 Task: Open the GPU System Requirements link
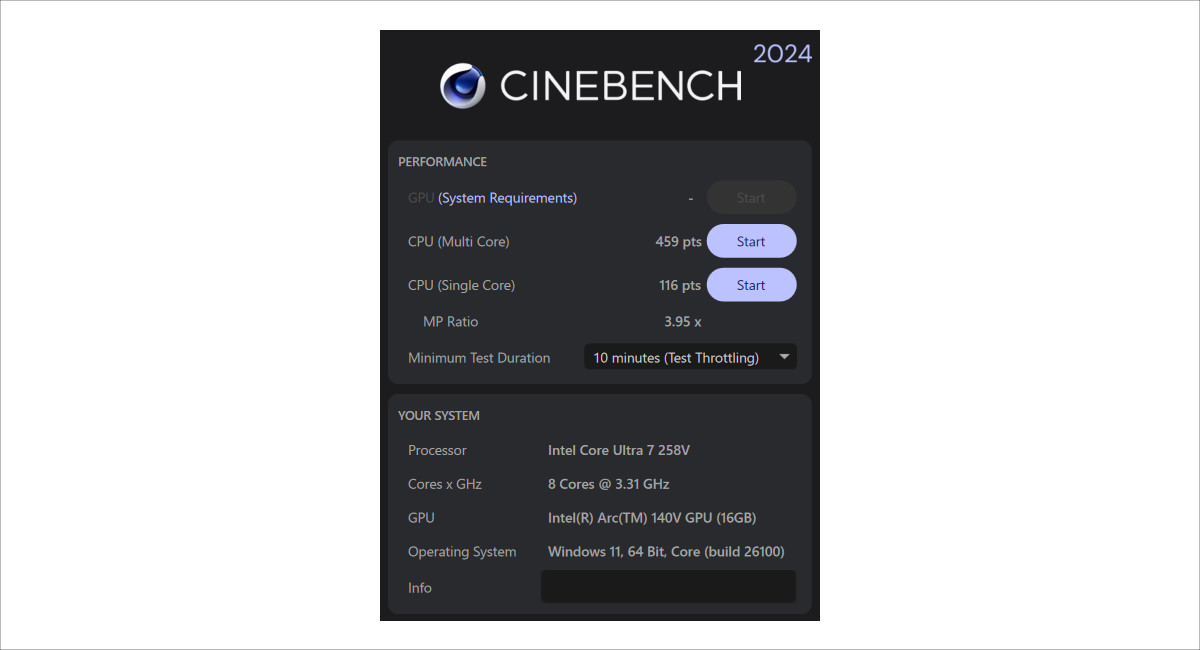(x=508, y=198)
